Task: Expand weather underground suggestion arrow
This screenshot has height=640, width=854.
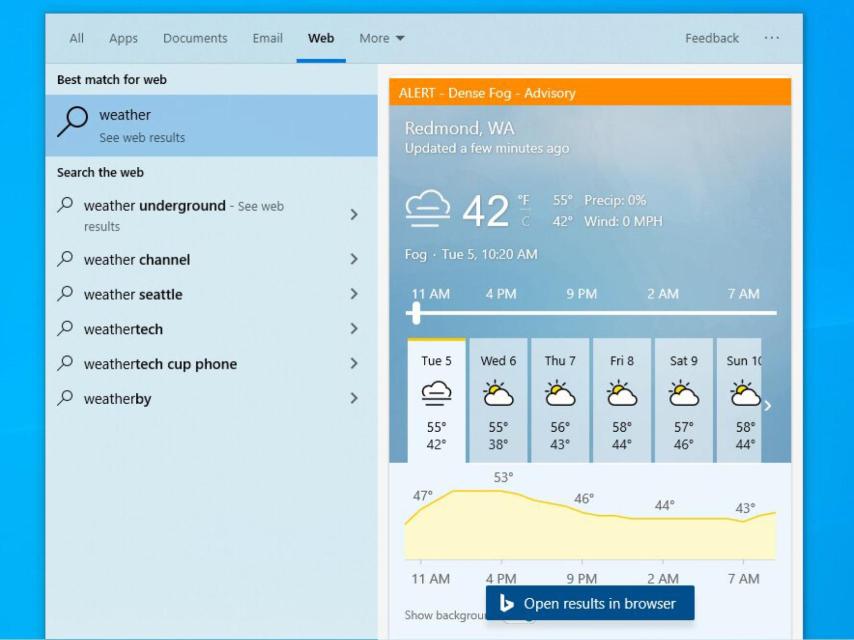Action: [354, 214]
